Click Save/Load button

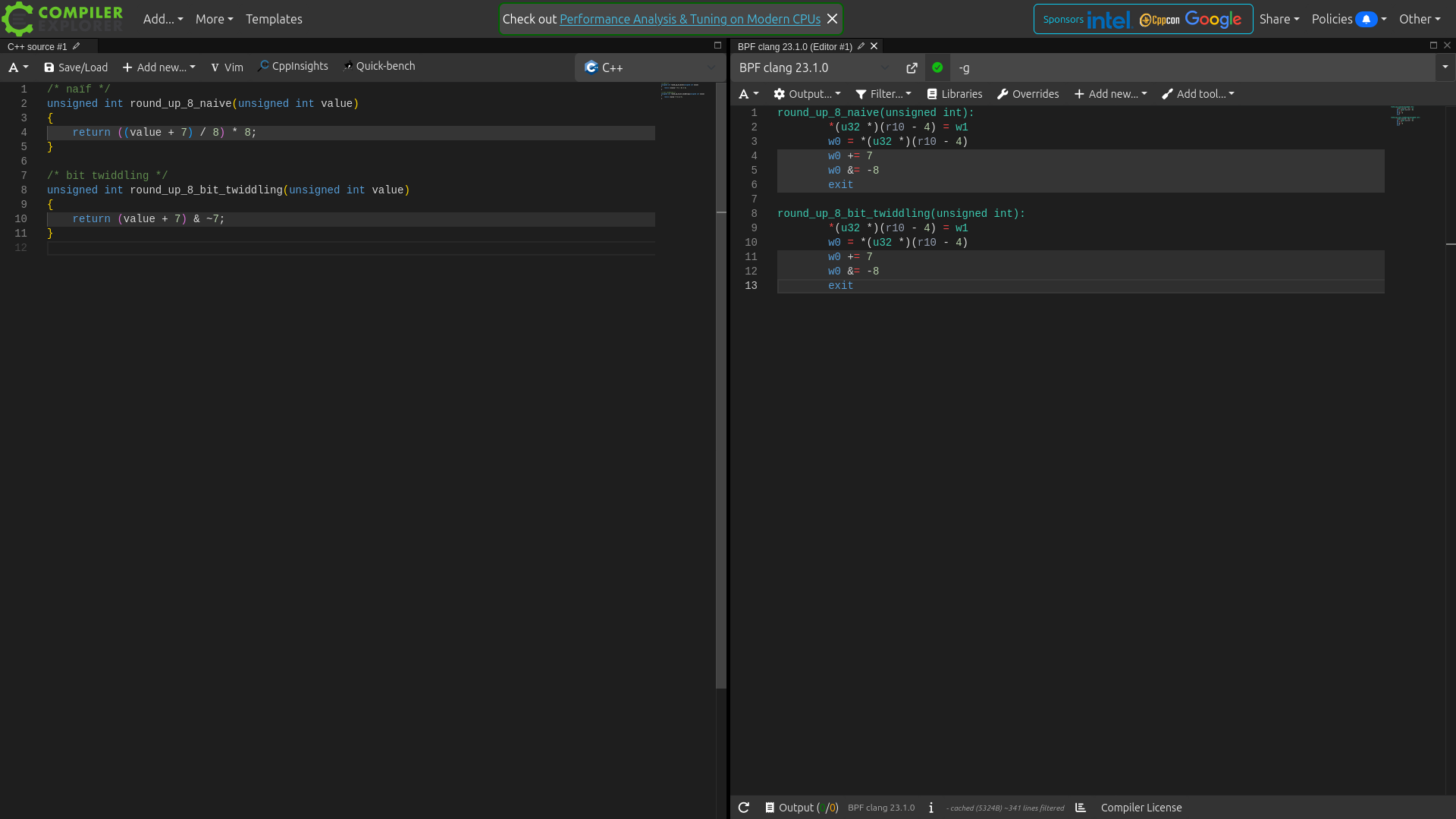[x=76, y=67]
